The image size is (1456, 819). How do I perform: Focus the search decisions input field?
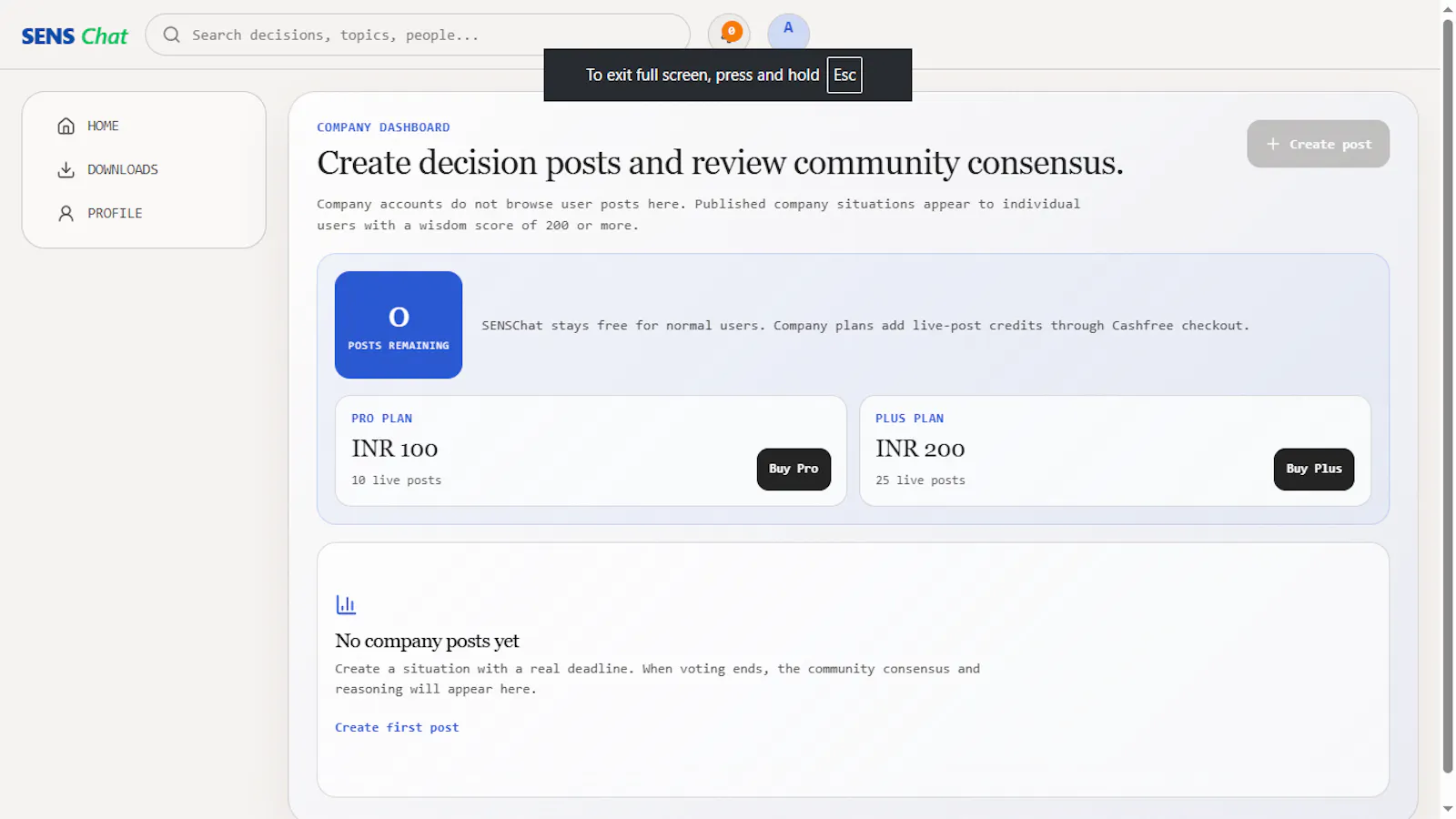(418, 35)
